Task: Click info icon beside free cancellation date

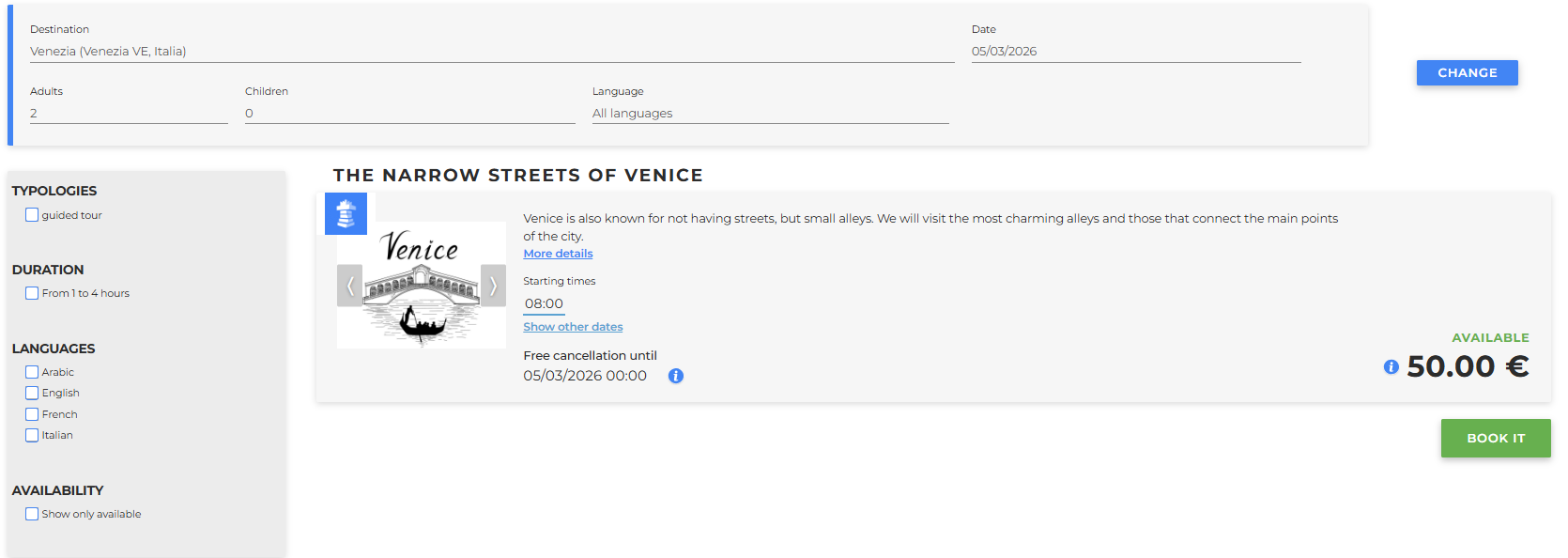Action: coord(675,376)
